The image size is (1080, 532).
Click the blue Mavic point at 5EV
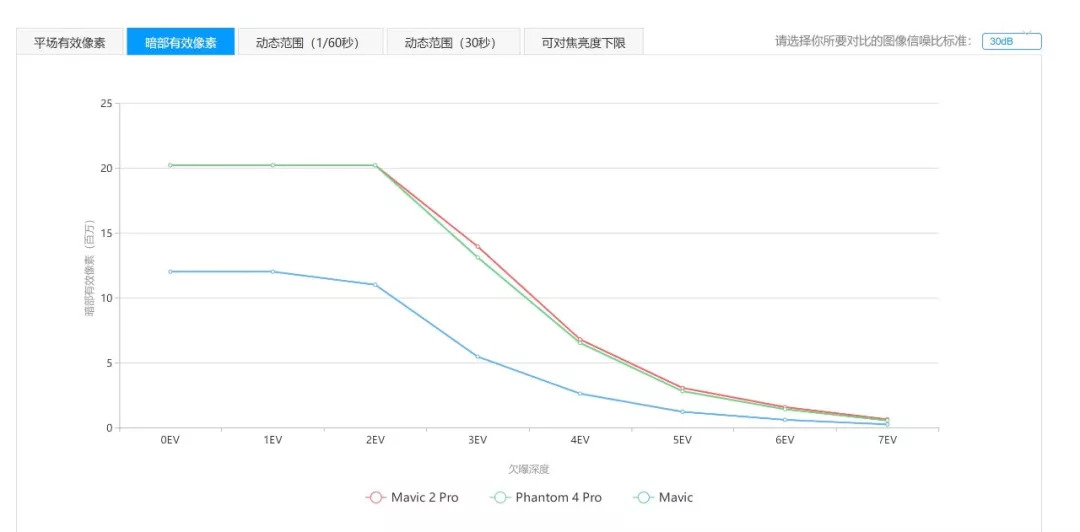coord(682,411)
